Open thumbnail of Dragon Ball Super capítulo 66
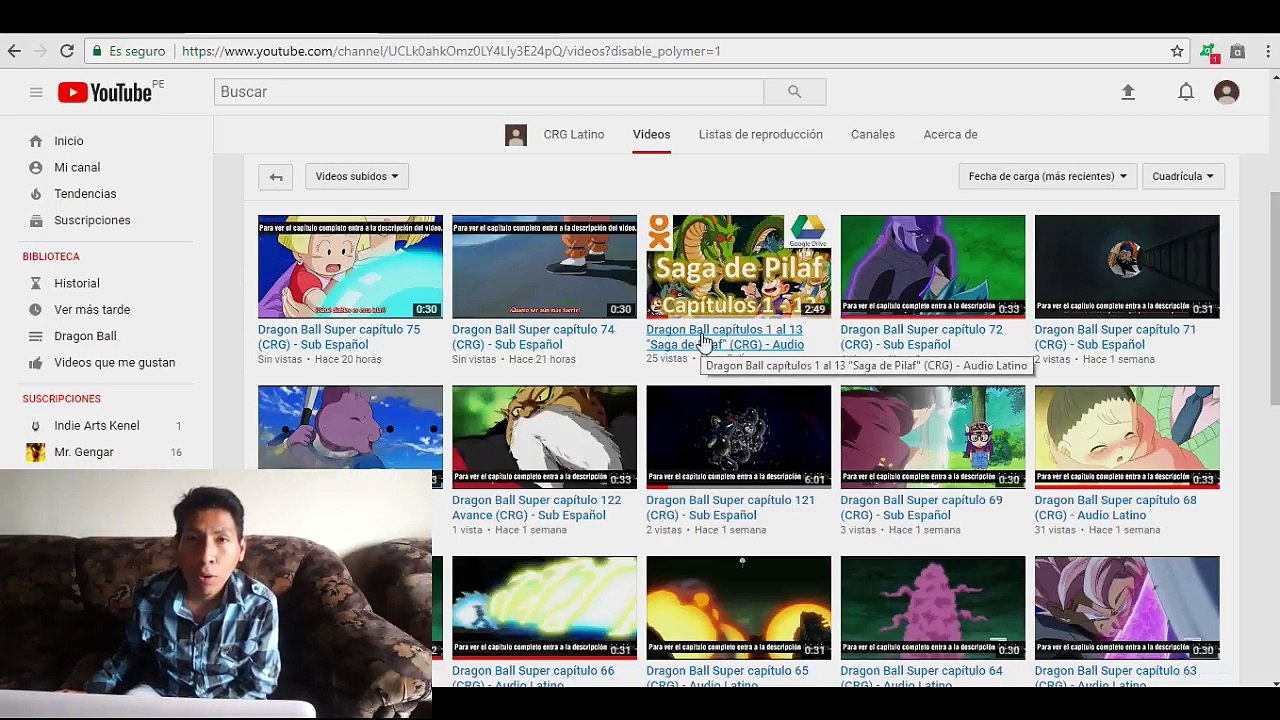The height and width of the screenshot is (720, 1280). pyautogui.click(x=544, y=608)
